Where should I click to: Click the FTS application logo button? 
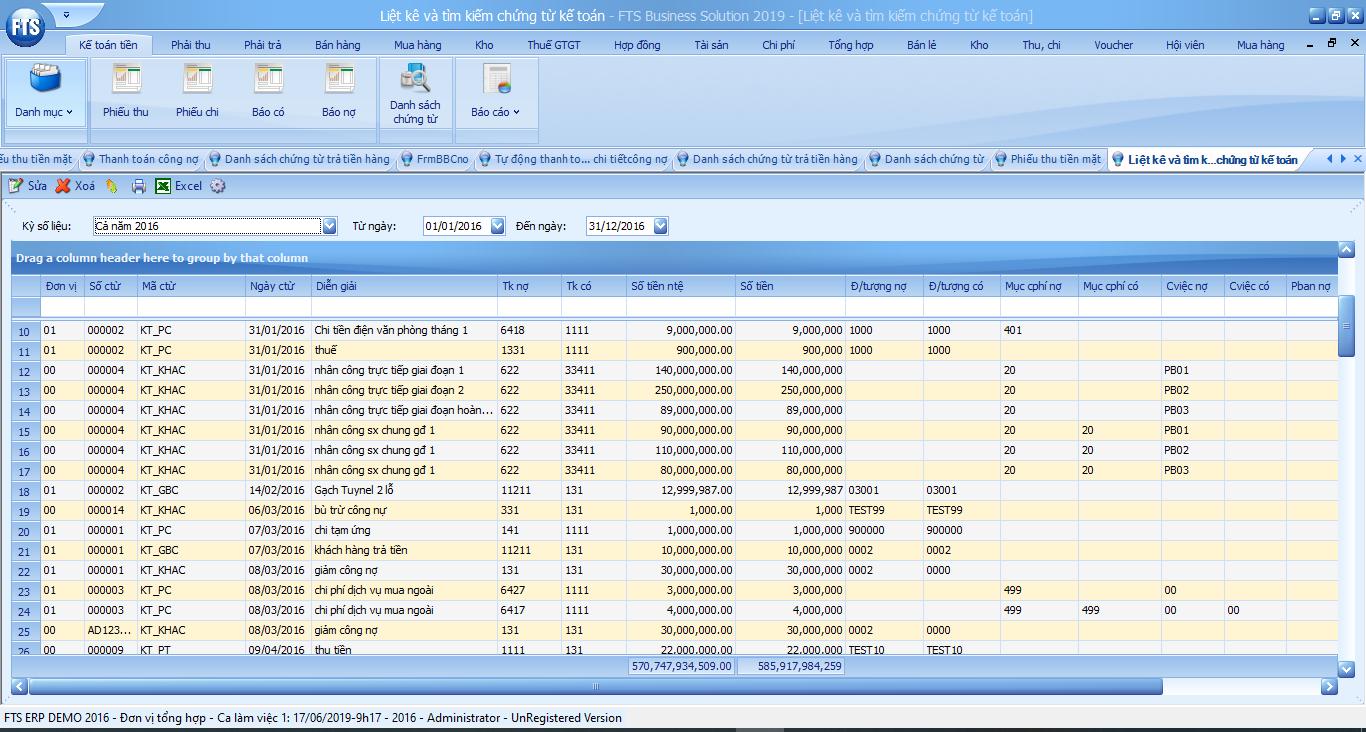pyautogui.click(x=24, y=26)
